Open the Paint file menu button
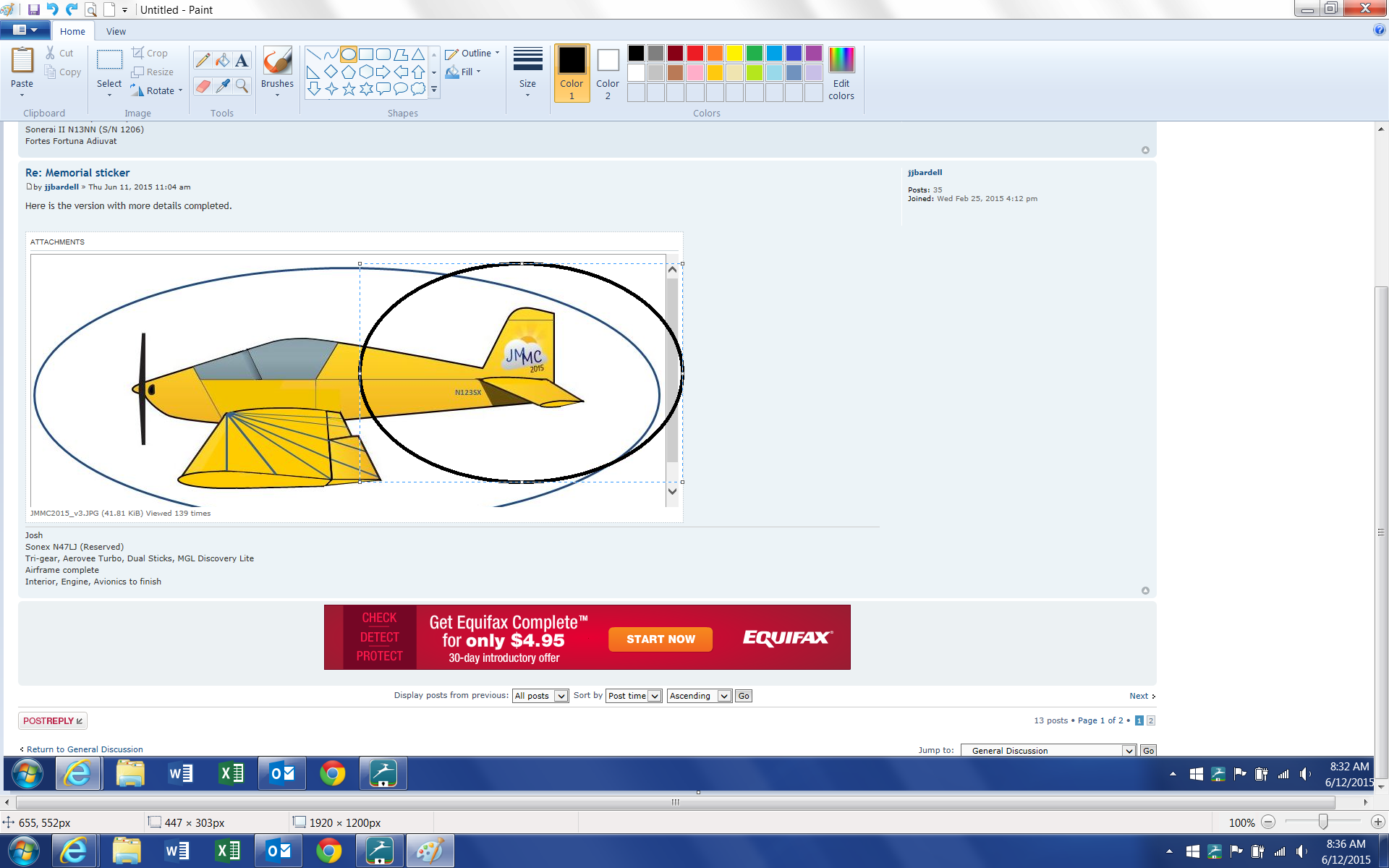 (25, 30)
